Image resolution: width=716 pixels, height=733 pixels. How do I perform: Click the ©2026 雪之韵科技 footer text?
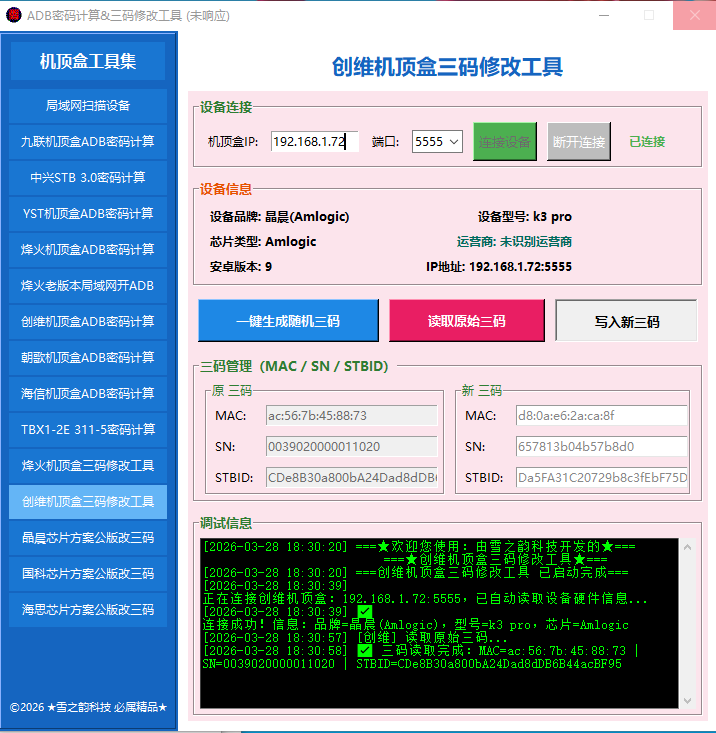(88, 707)
